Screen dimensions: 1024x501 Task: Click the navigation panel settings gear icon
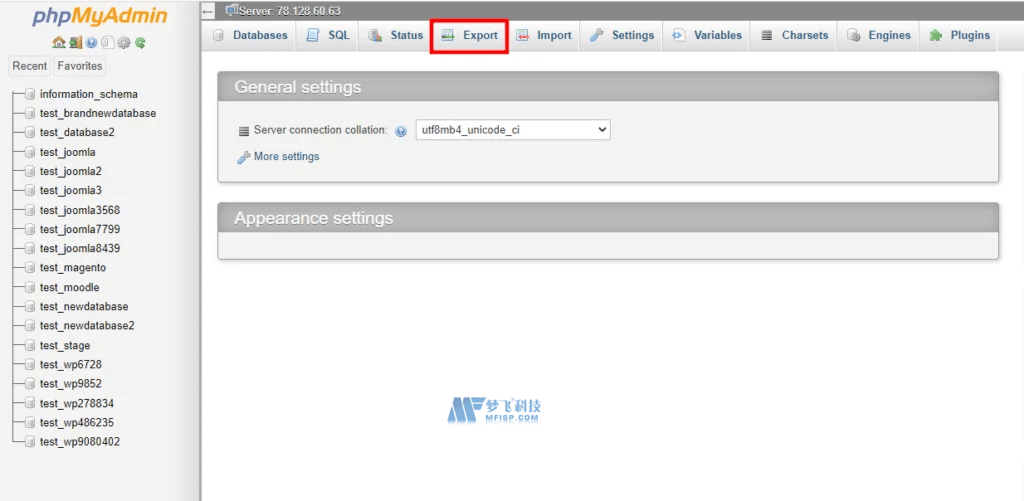(124, 43)
